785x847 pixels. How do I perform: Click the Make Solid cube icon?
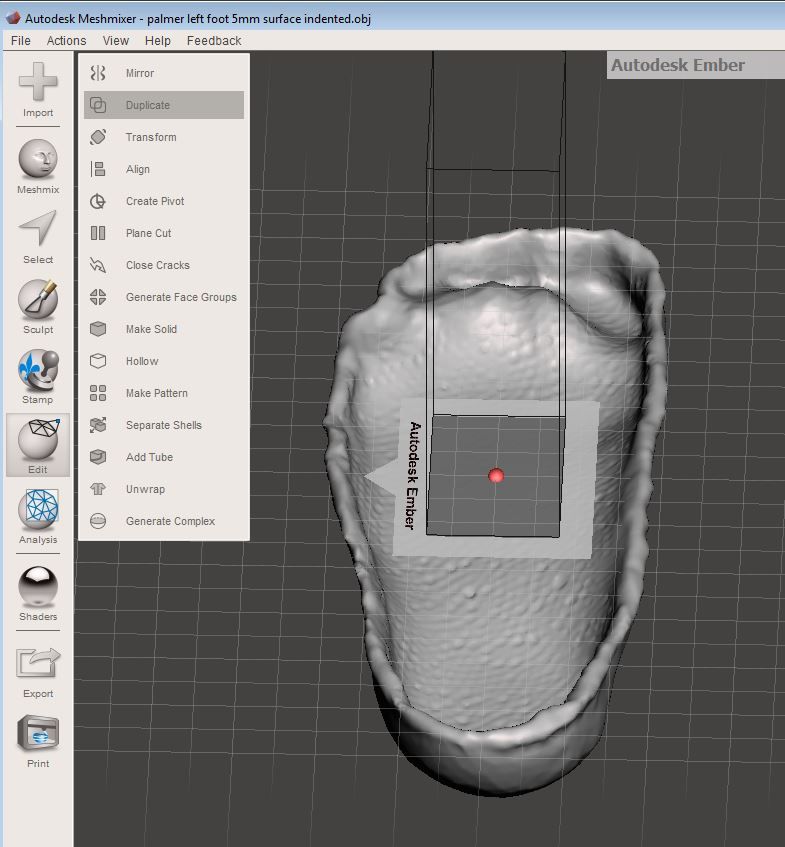click(98, 328)
